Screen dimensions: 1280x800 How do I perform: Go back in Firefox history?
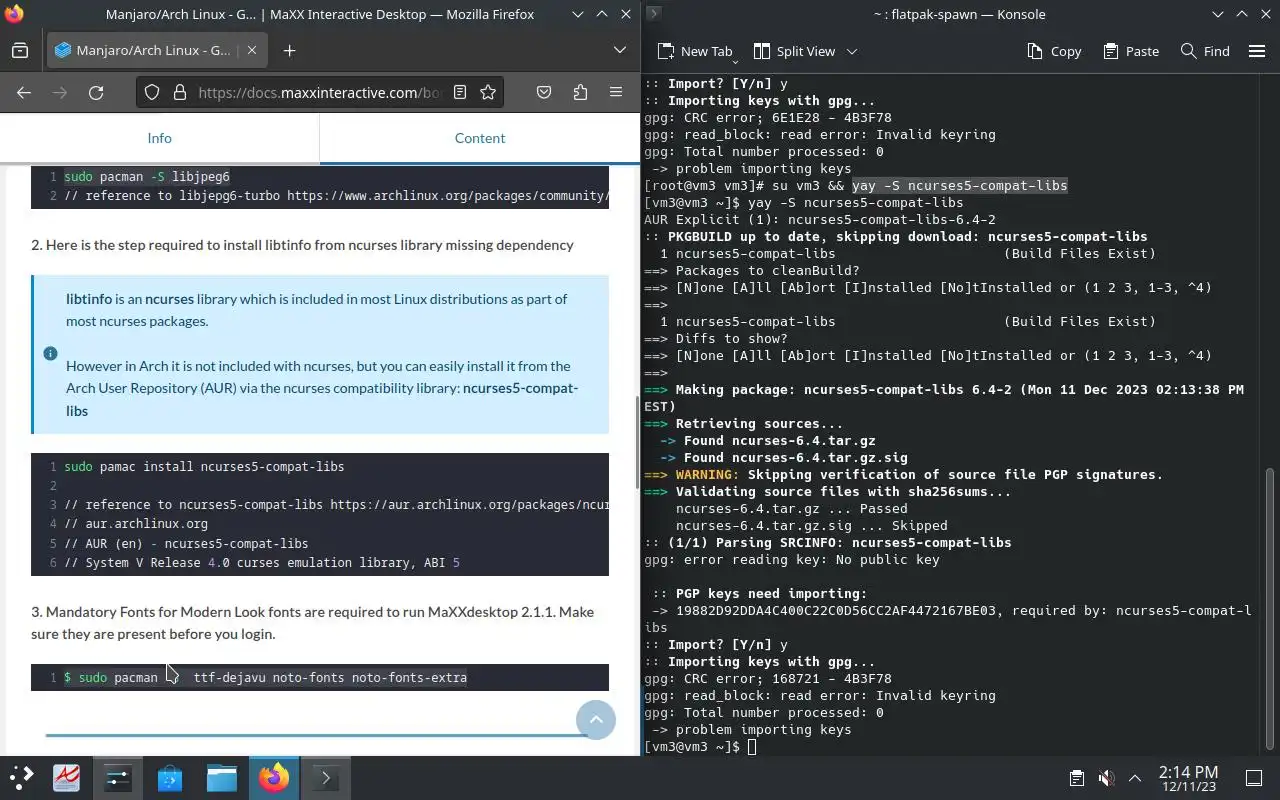click(24, 92)
